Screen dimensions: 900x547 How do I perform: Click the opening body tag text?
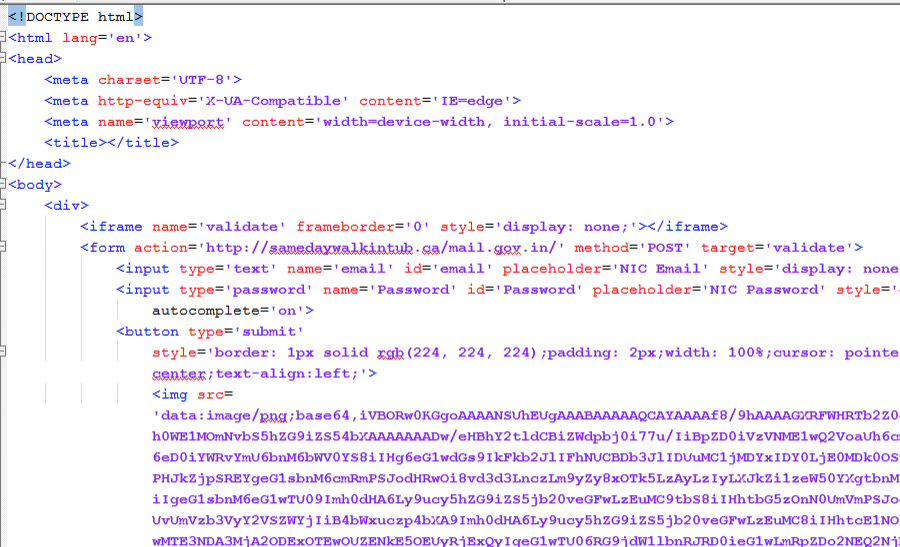point(35,184)
